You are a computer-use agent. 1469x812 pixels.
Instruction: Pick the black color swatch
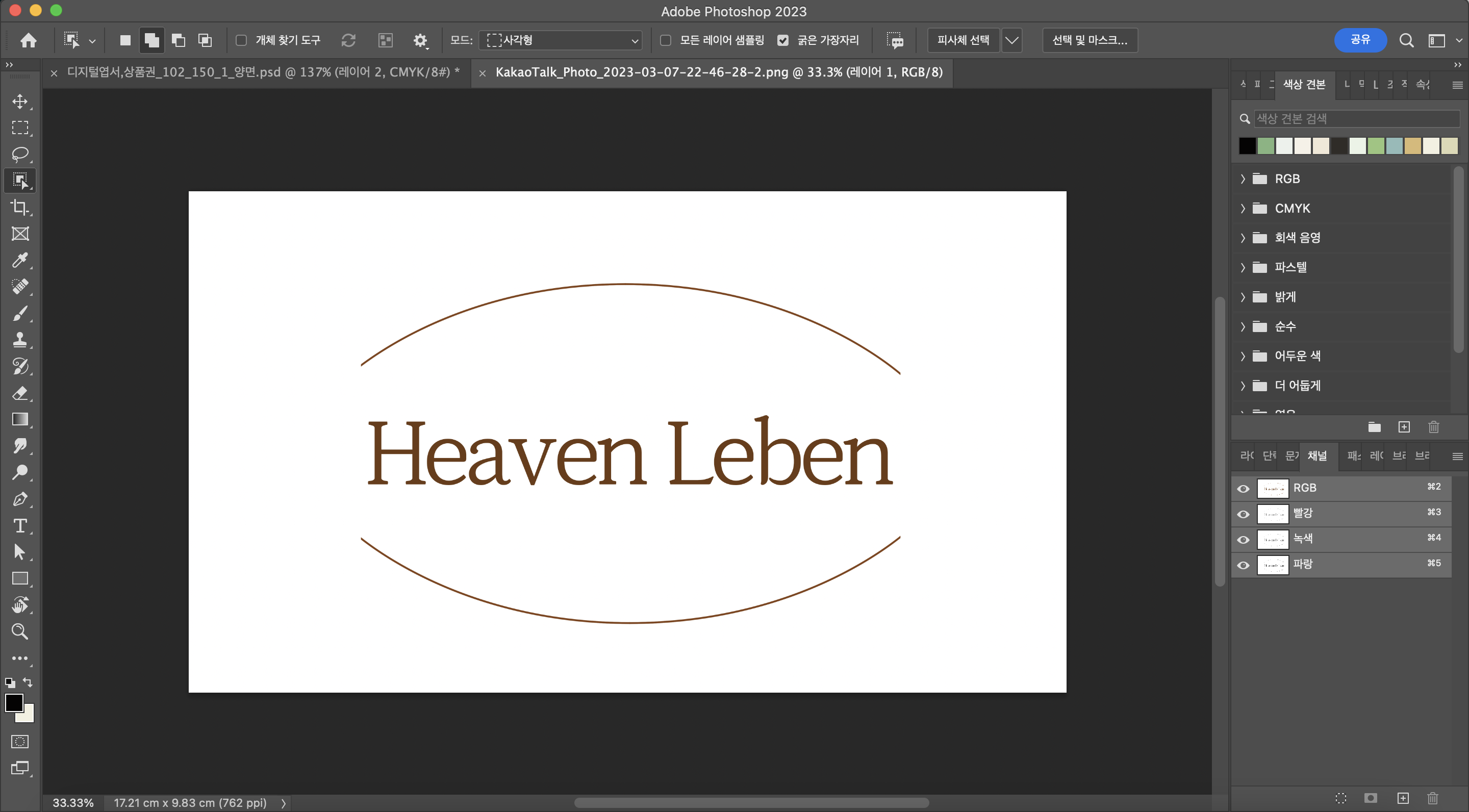1247,146
